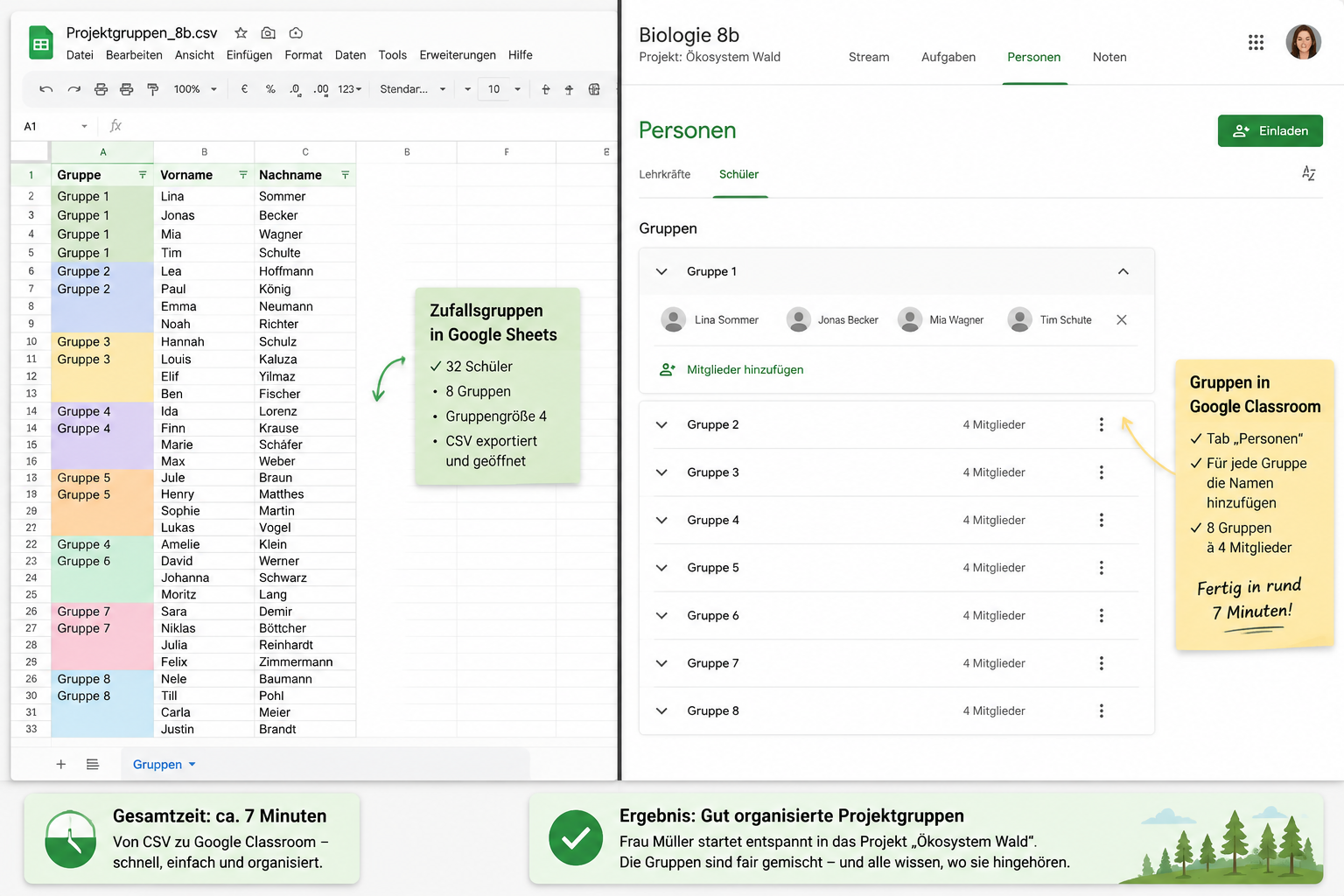
Task: Star the Projektgruppen_8b.csv file
Action: point(241,33)
